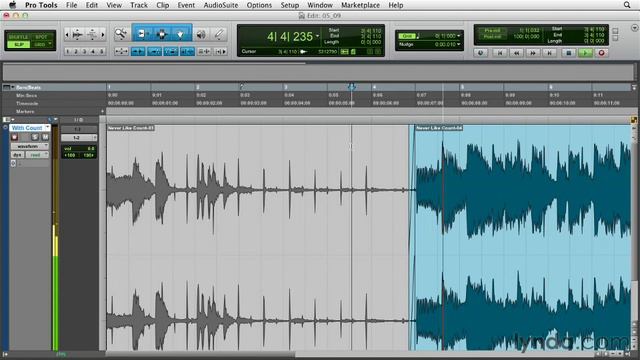640x360 pixels.
Task: Solo the With Count track
Action: coord(35,137)
